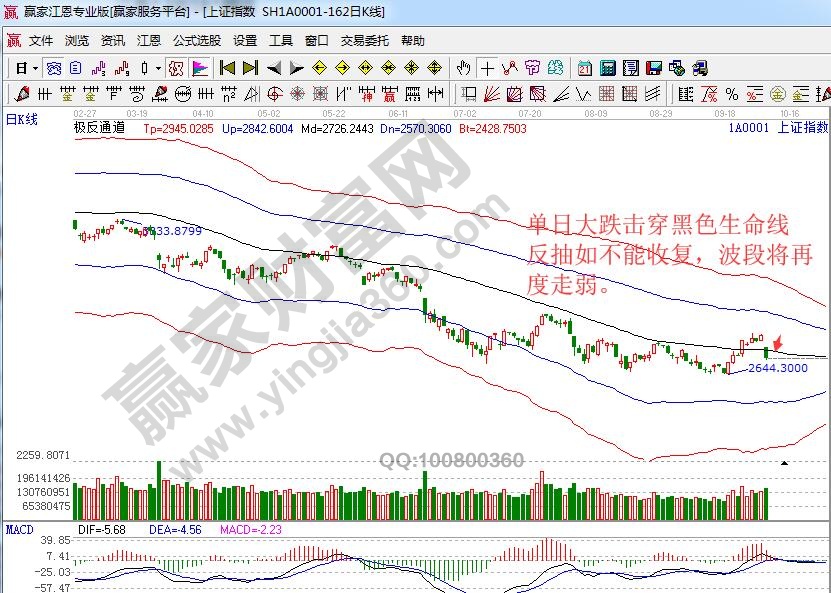This screenshot has height=593, width=831.
Task: Click the 2644.3000 low price marker
Action: tap(777, 368)
